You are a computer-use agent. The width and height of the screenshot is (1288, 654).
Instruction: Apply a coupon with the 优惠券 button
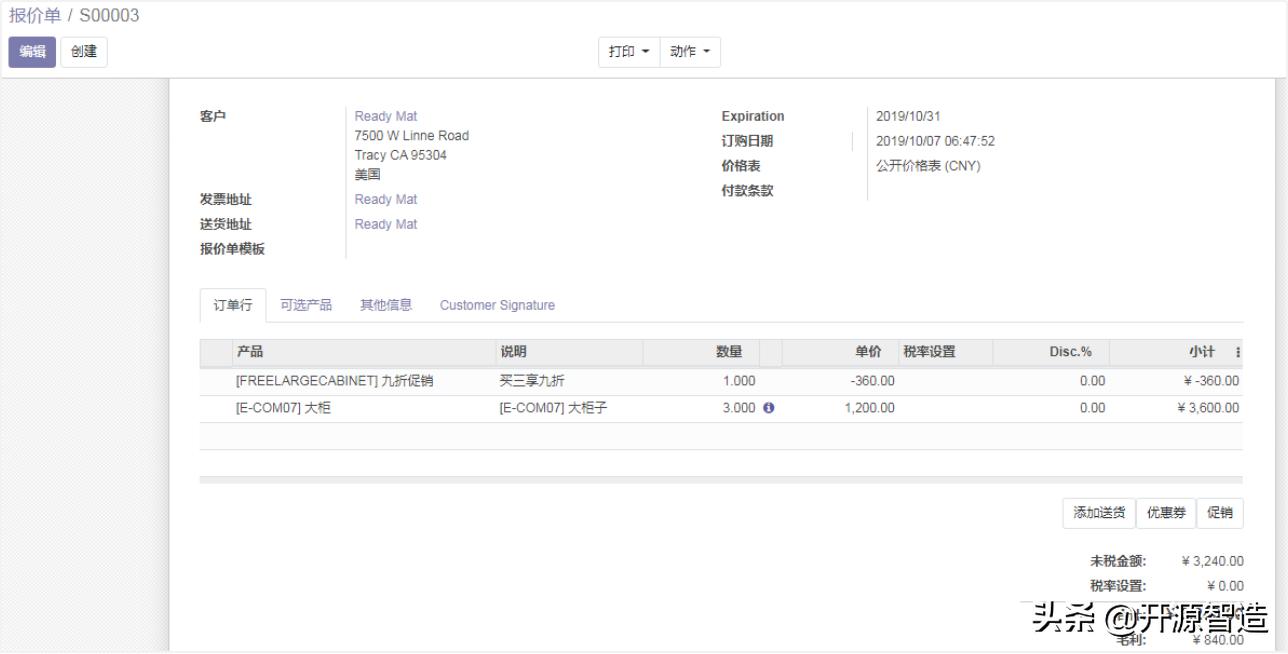[1166, 513]
